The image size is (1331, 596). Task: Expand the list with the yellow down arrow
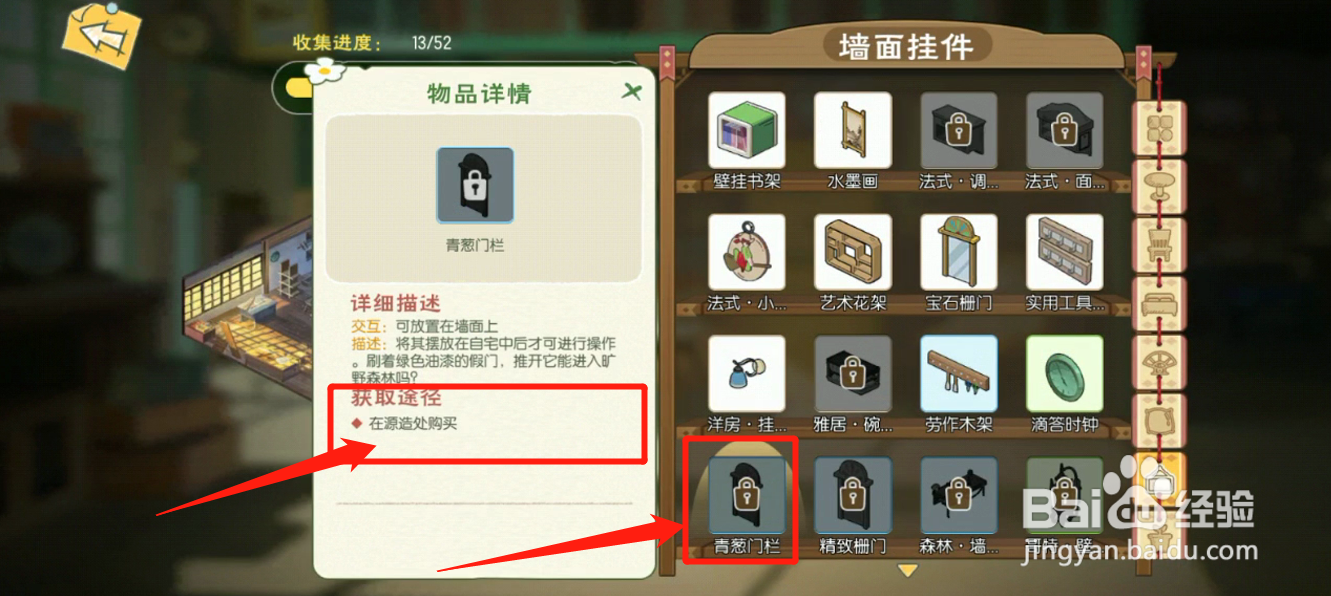click(x=908, y=570)
